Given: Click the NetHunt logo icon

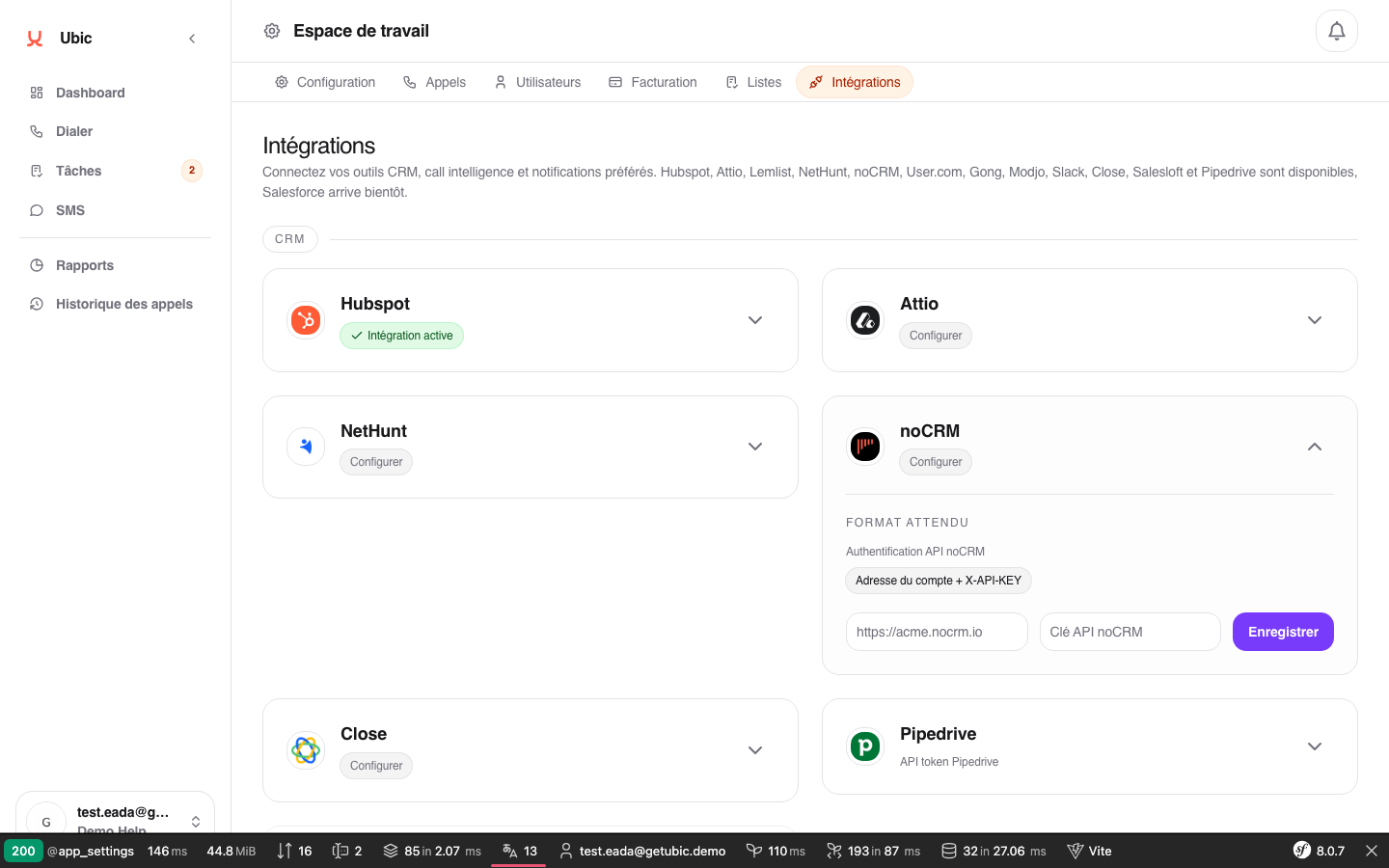Looking at the screenshot, I should 306,447.
